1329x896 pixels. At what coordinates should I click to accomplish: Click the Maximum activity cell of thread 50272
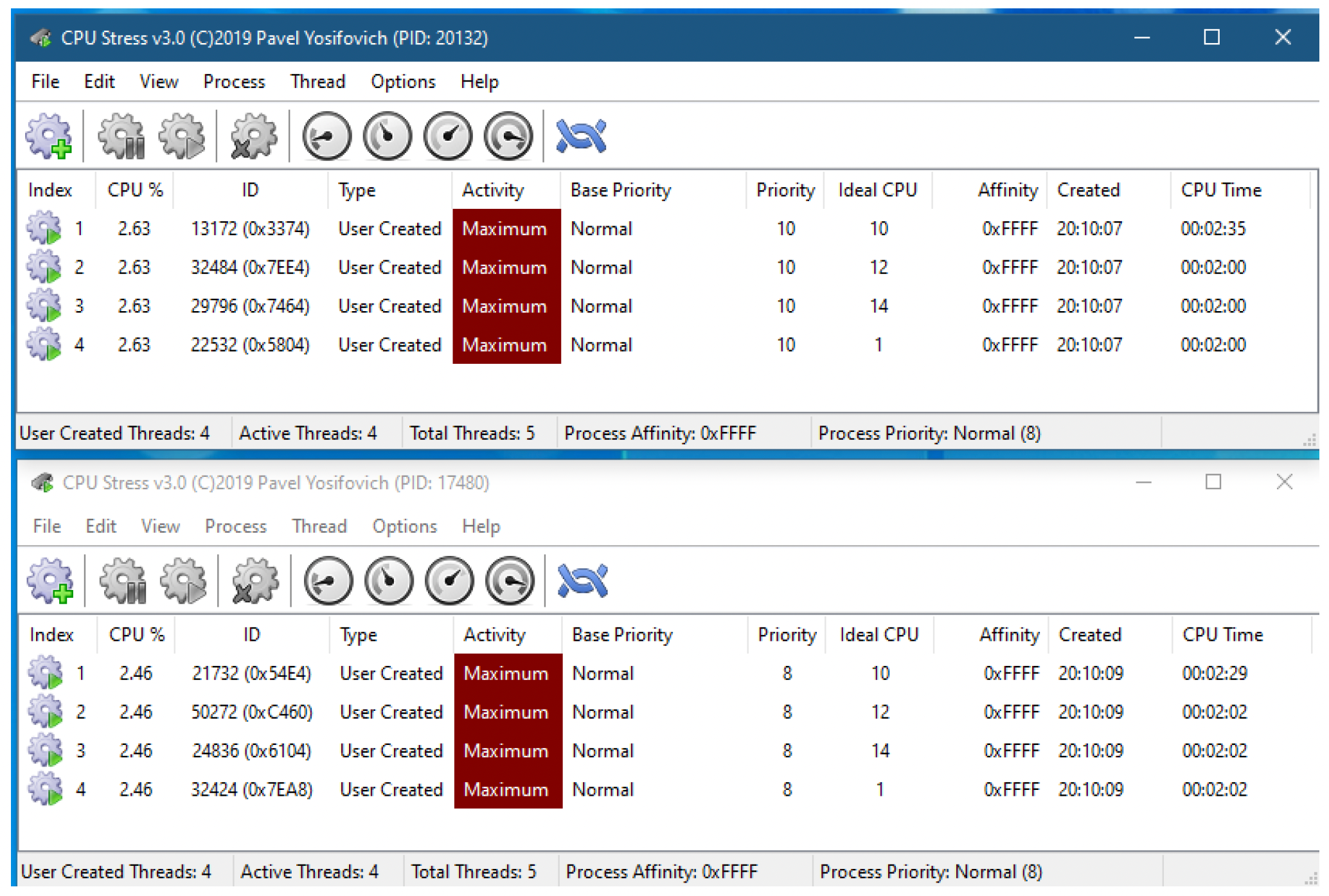pos(508,712)
